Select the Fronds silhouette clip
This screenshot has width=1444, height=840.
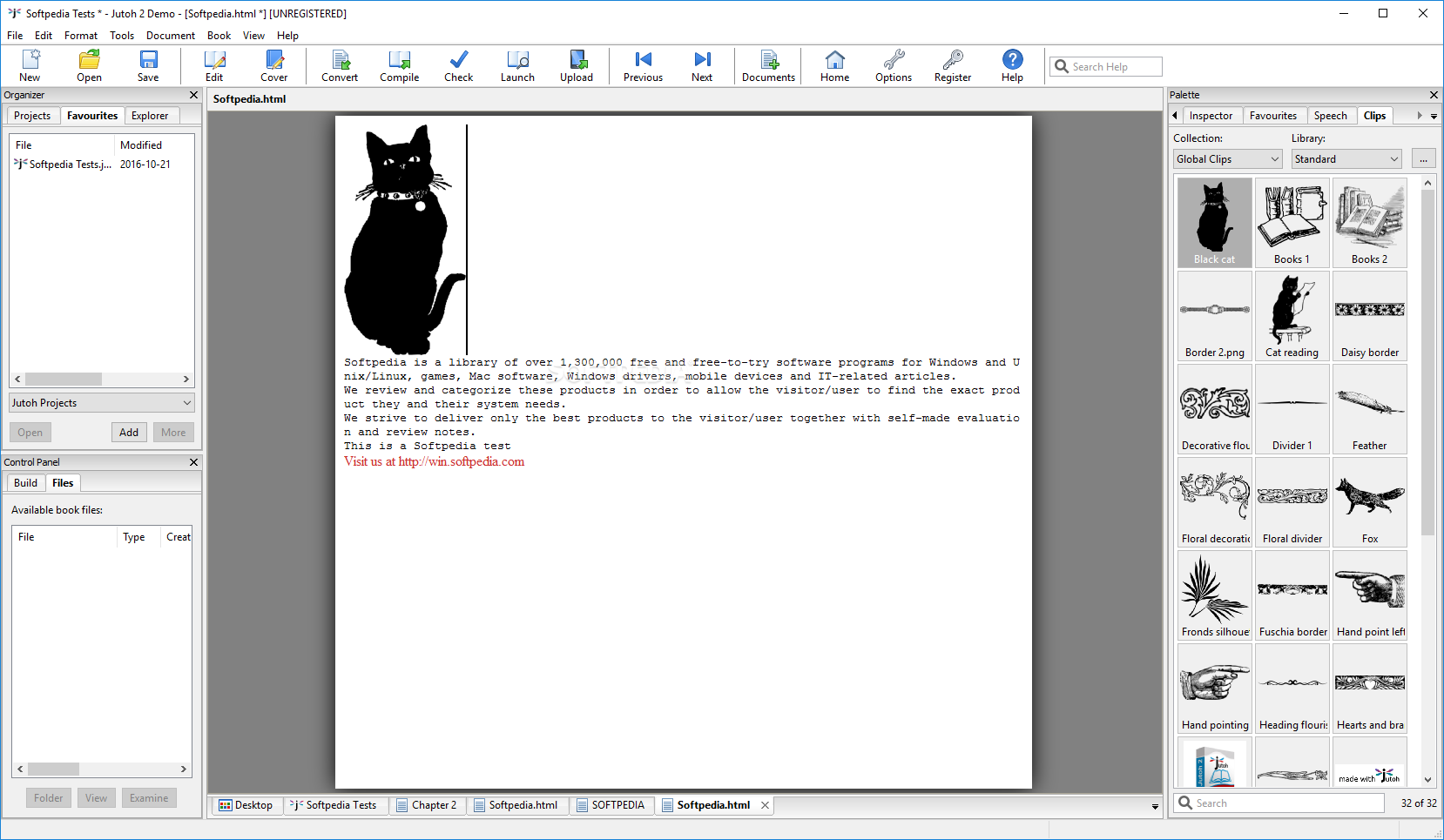pos(1215,595)
